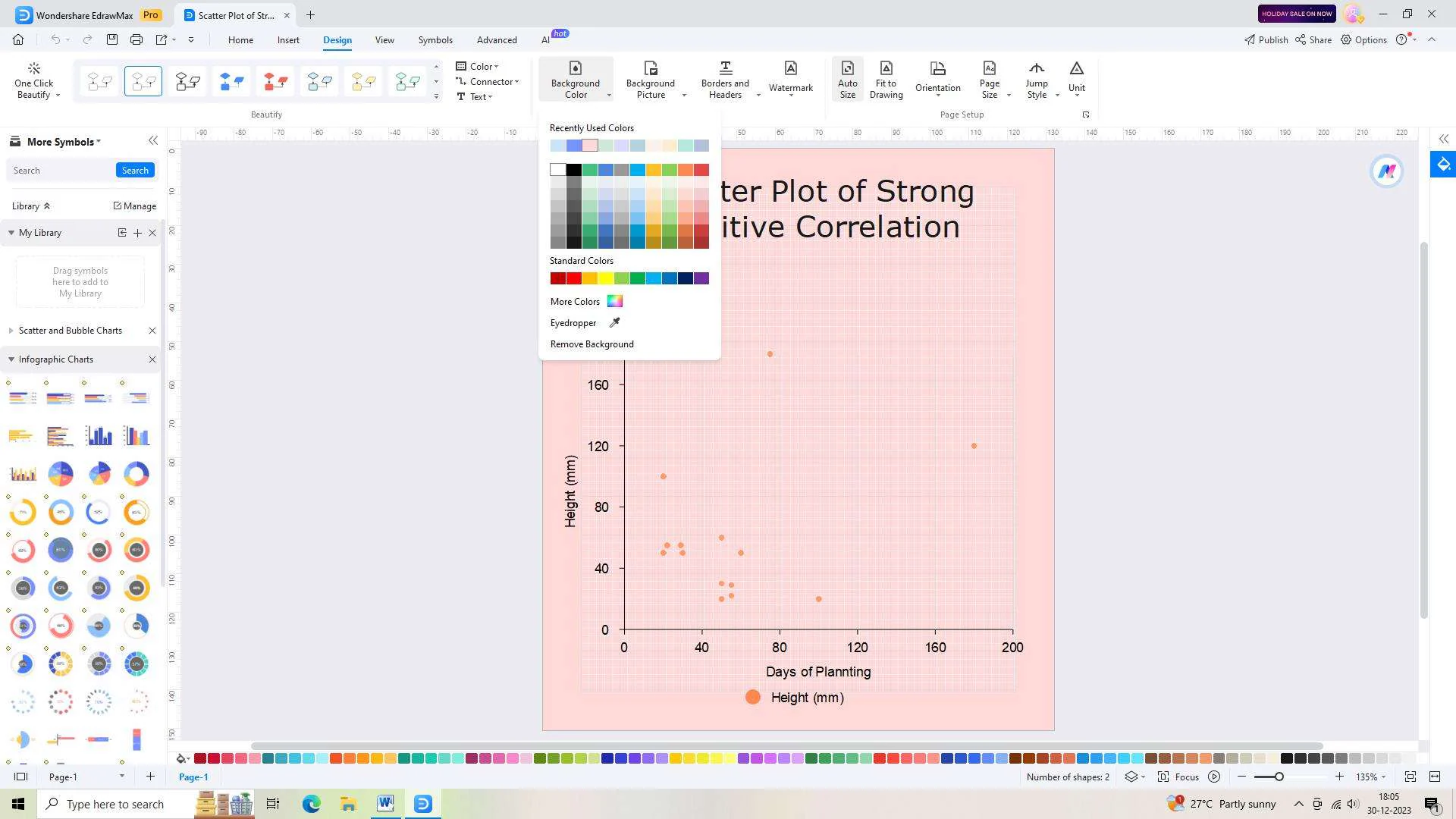Open the View tab
Screen dimensions: 1456x819
click(x=384, y=40)
